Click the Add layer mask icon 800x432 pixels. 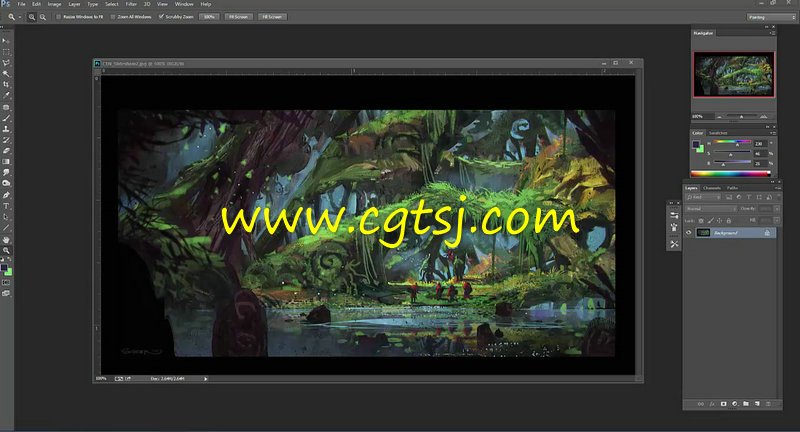[x=723, y=404]
